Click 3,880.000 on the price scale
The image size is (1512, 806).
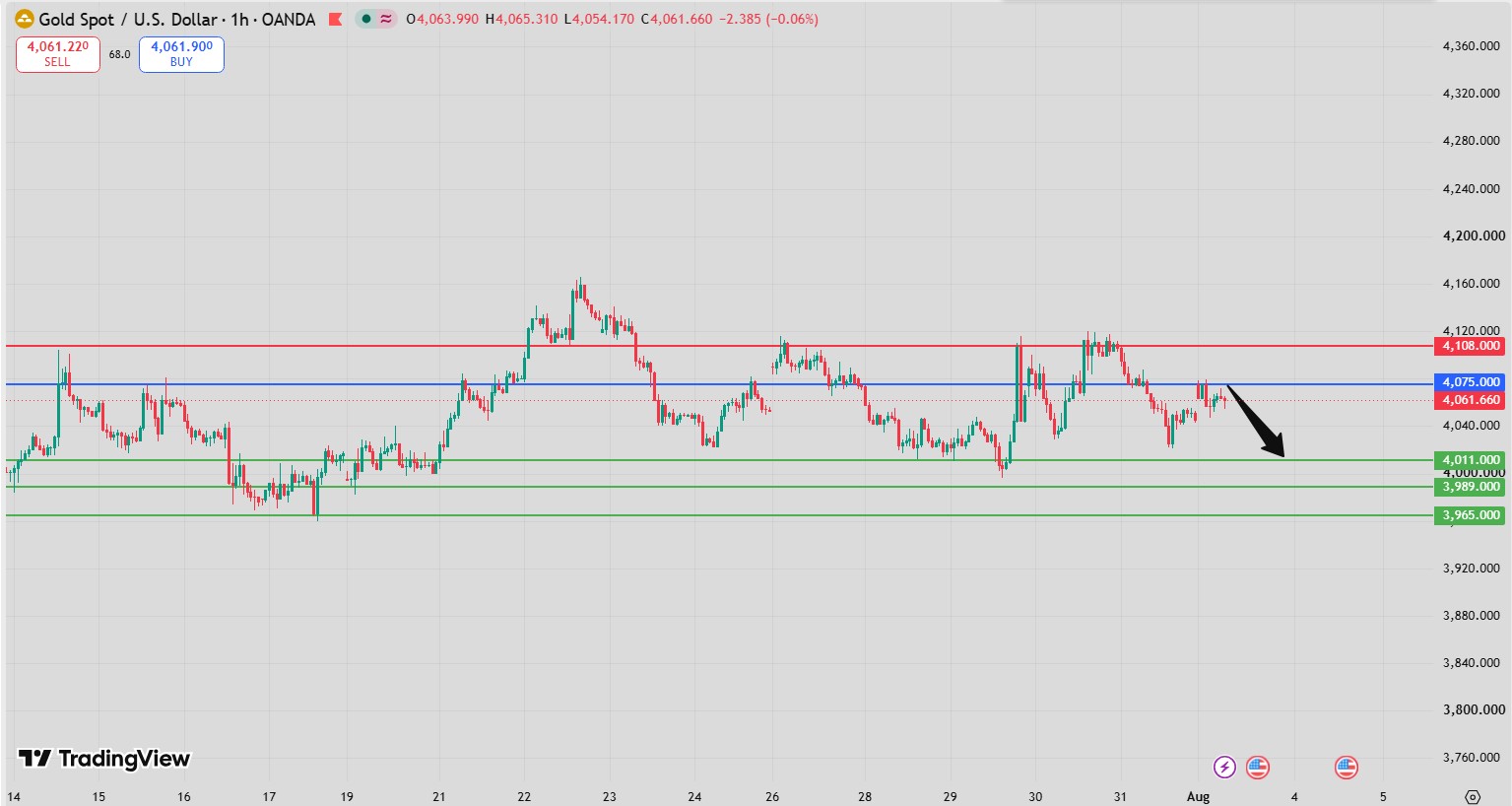click(x=1471, y=616)
